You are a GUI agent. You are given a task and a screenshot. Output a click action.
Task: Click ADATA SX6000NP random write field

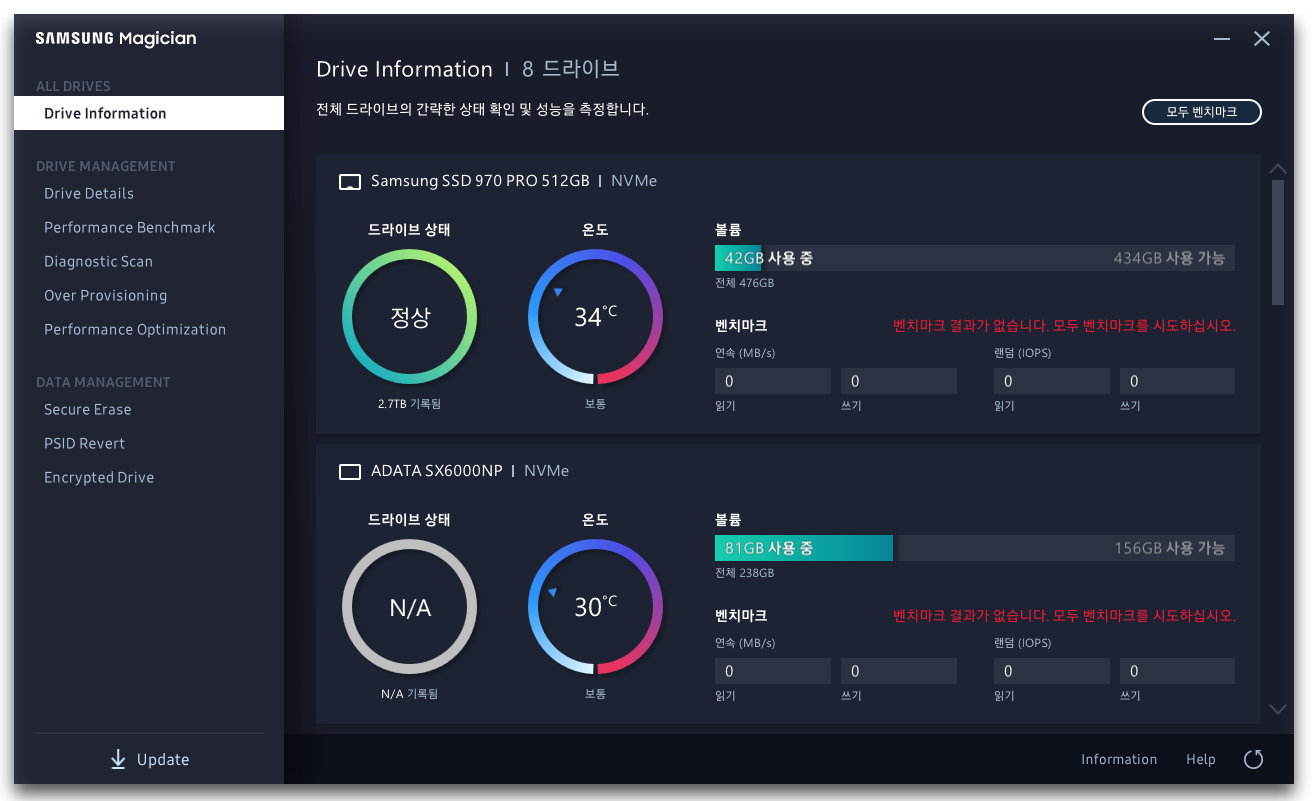coord(1177,671)
